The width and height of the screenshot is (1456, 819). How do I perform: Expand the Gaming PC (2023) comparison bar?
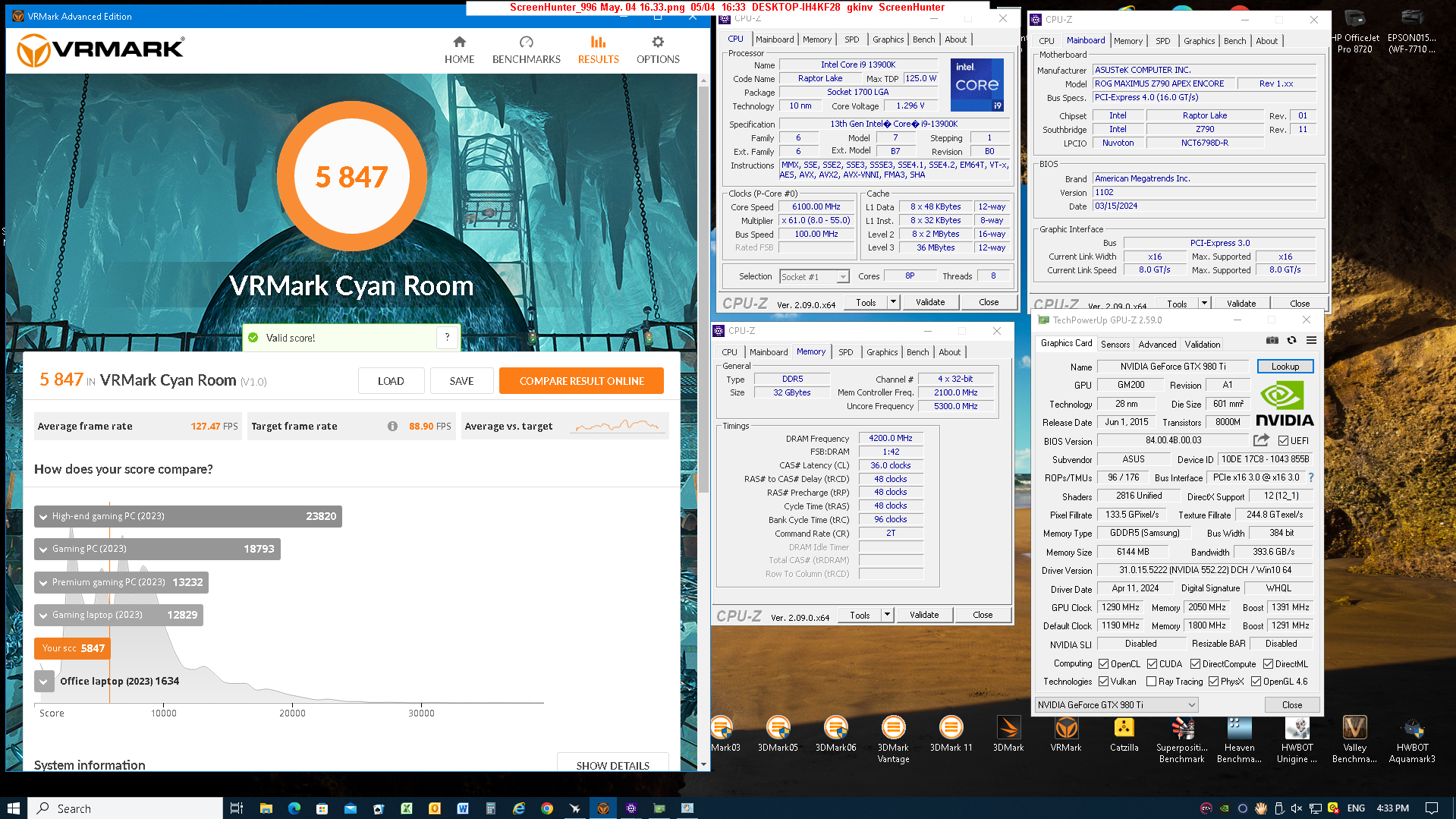point(157,549)
